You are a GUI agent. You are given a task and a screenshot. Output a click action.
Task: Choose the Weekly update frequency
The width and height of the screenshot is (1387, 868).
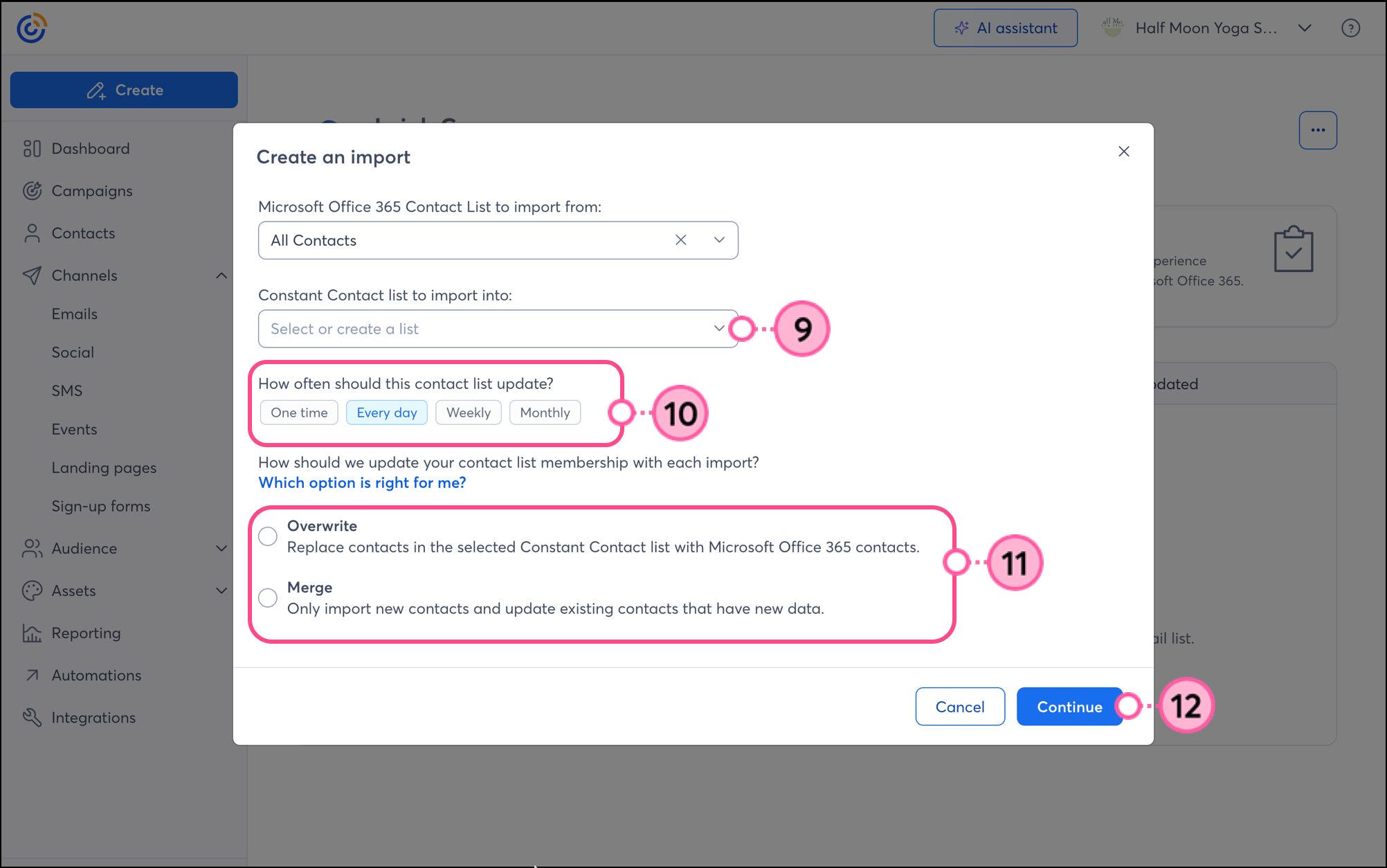click(469, 413)
